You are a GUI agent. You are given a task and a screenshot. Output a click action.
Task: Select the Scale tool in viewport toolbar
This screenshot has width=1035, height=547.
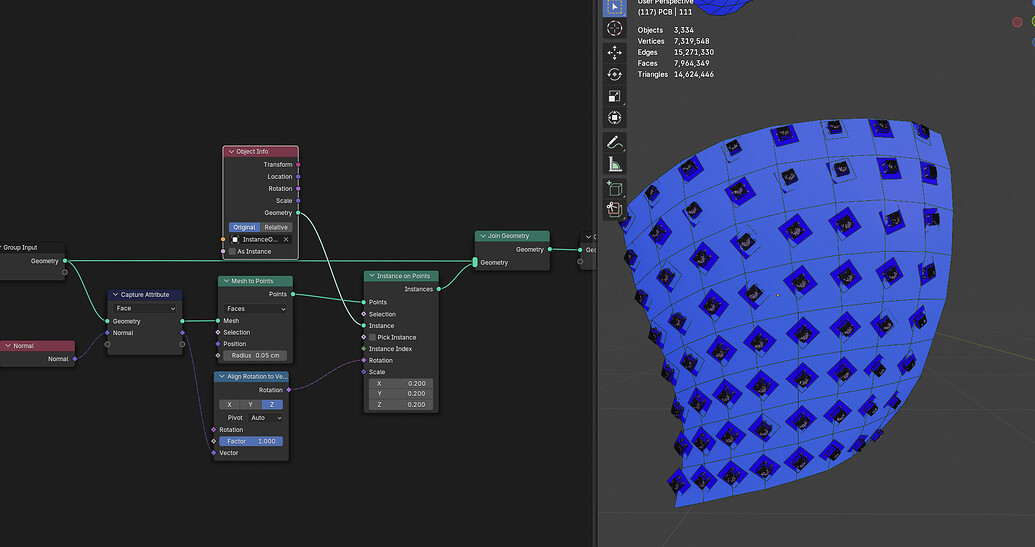(x=615, y=96)
